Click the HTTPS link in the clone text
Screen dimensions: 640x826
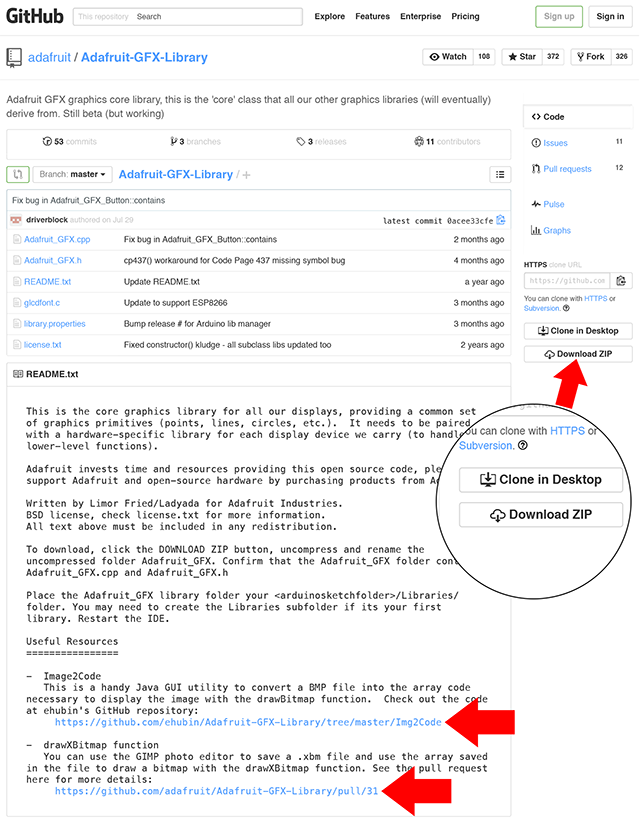pyautogui.click(x=595, y=299)
